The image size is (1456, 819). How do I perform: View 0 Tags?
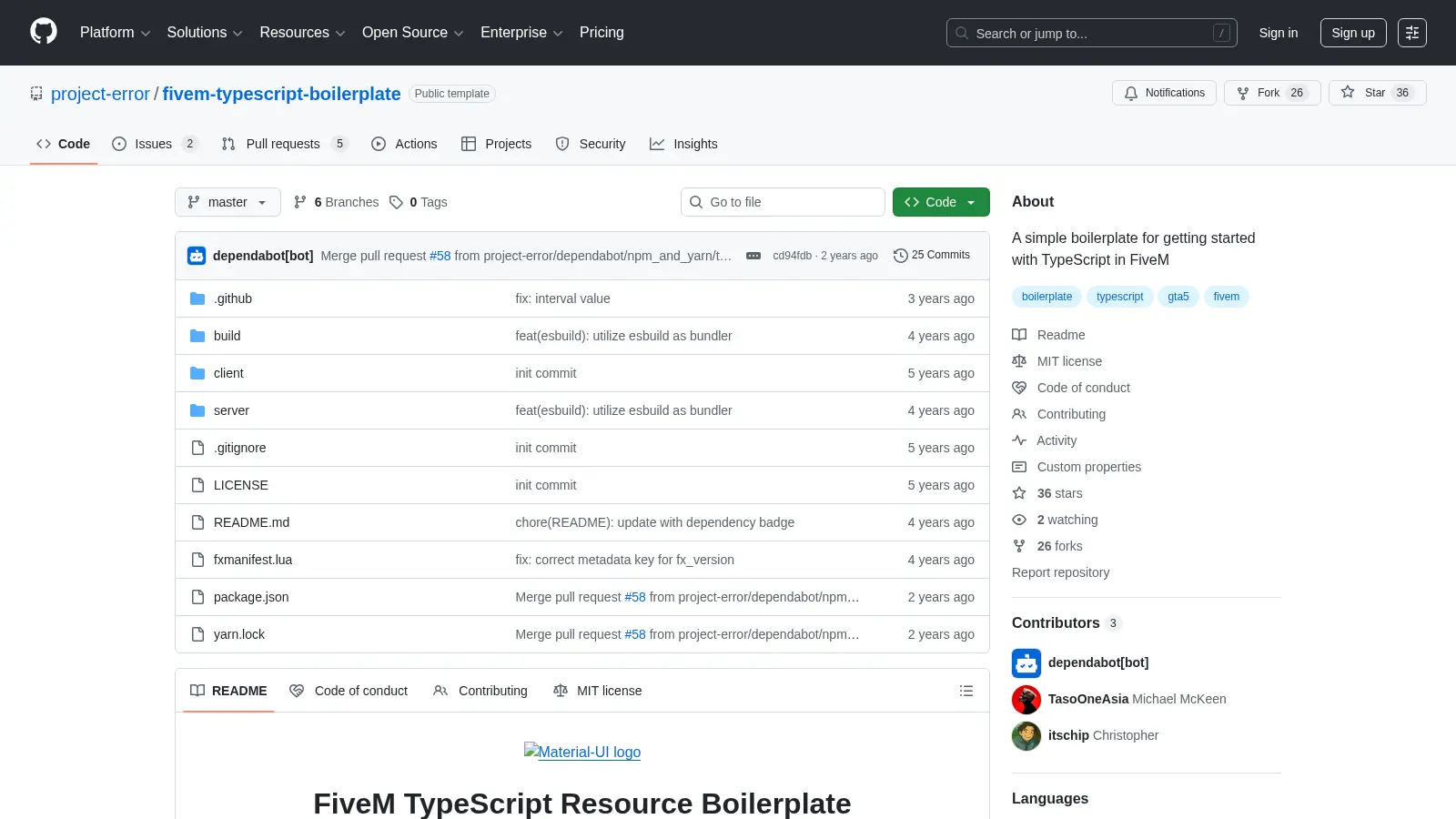tap(419, 202)
